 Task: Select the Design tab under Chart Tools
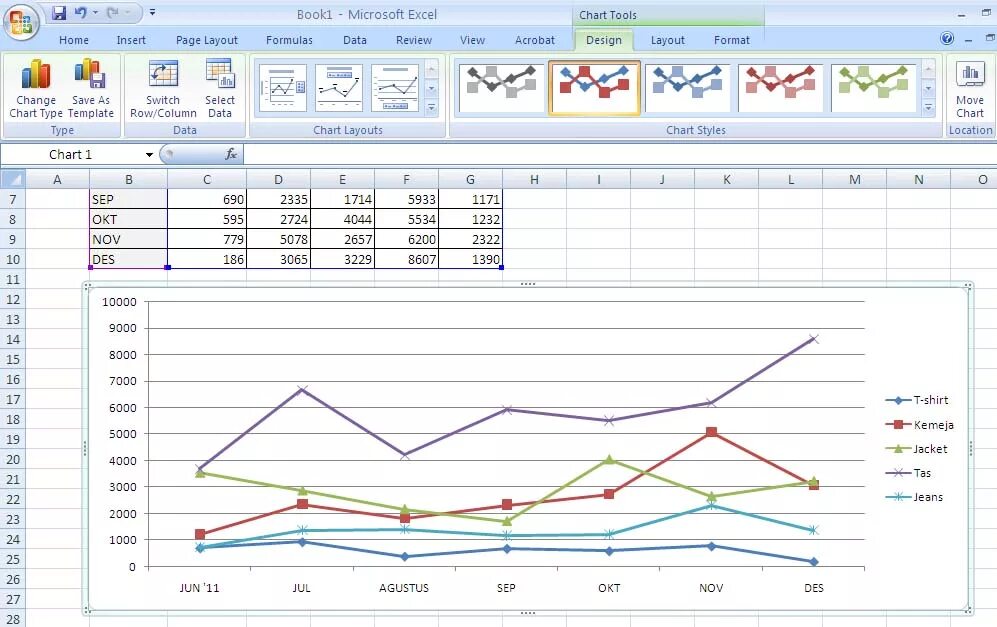click(604, 40)
